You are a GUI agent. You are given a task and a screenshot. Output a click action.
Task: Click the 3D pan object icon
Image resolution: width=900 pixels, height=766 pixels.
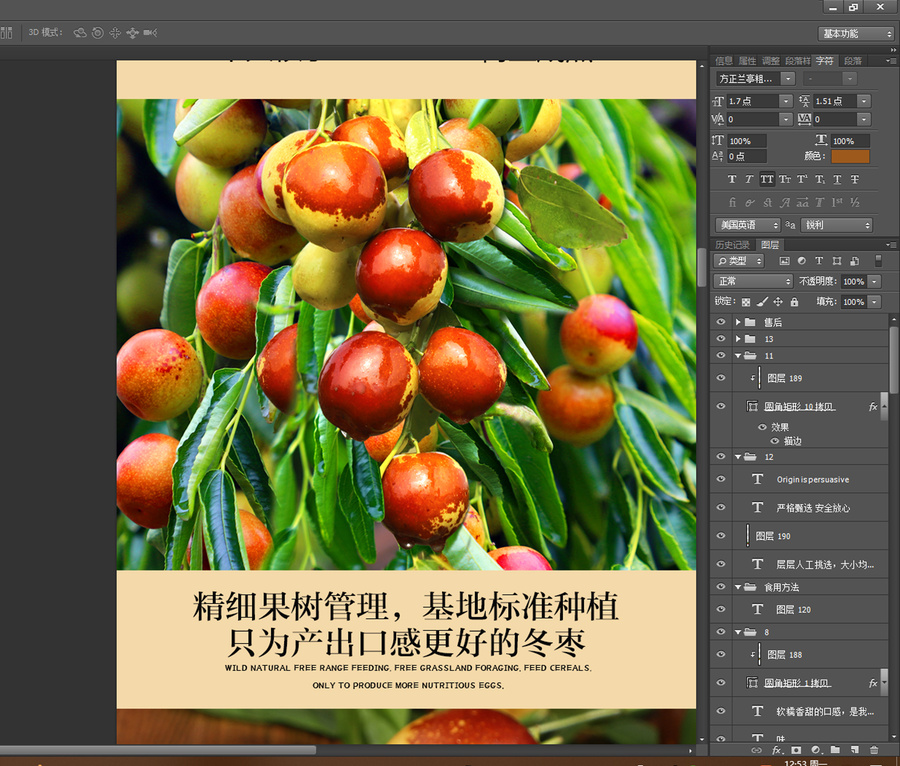[x=115, y=33]
